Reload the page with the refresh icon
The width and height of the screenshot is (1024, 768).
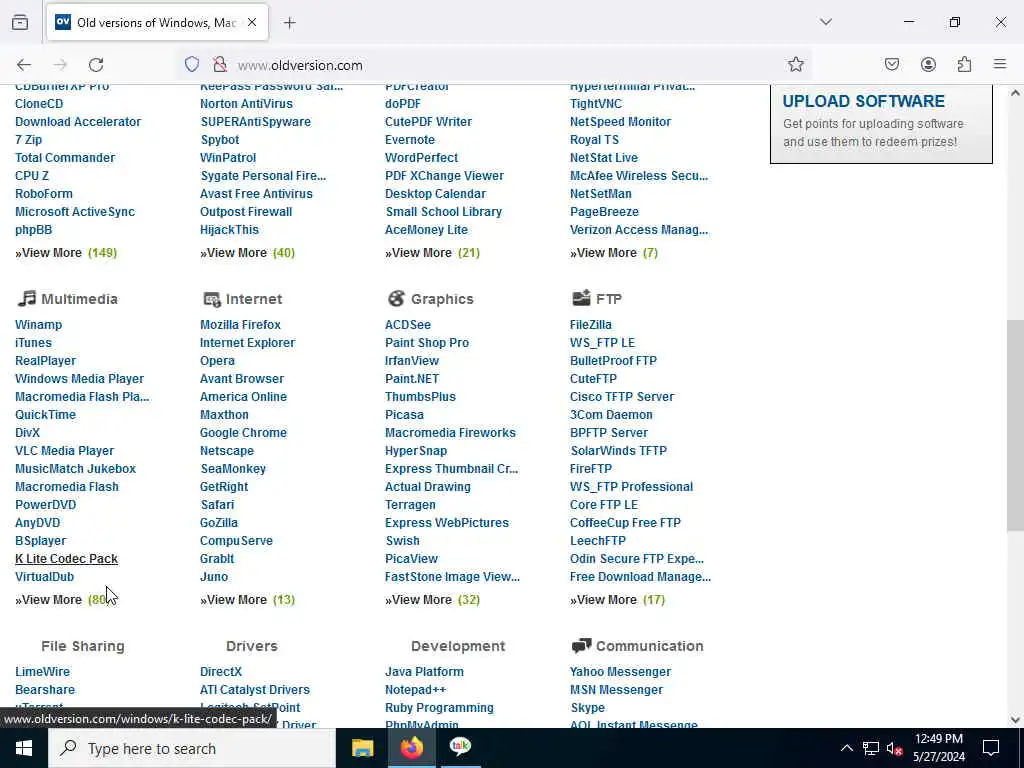96,65
